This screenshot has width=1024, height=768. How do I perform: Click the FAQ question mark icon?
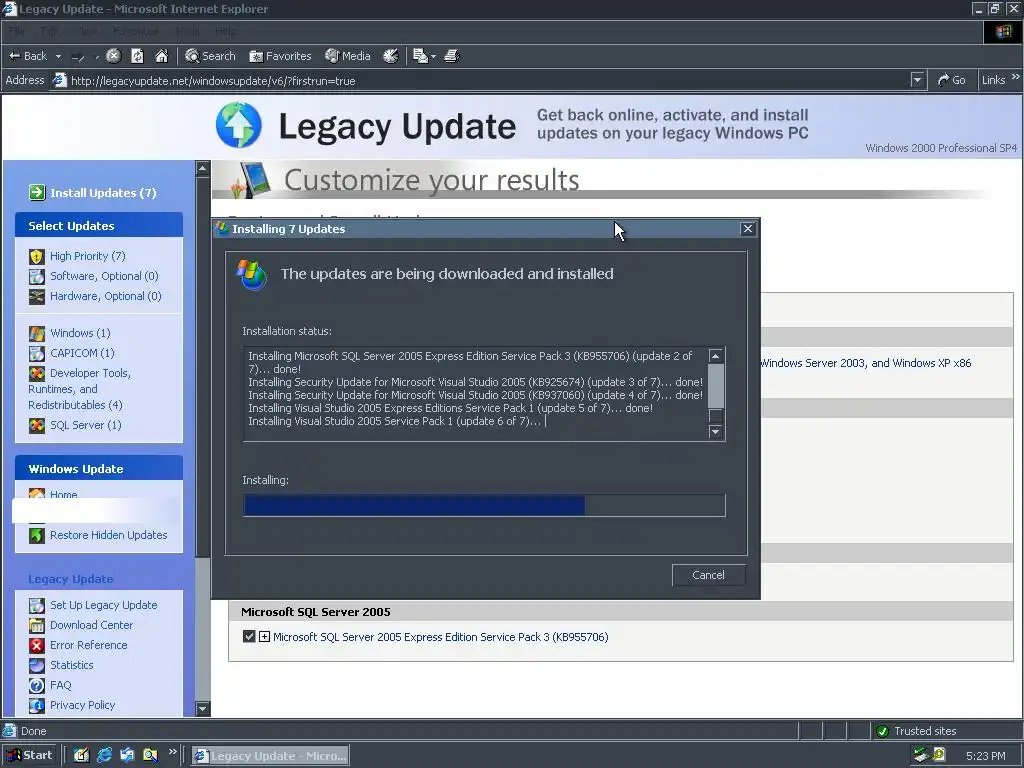37,685
